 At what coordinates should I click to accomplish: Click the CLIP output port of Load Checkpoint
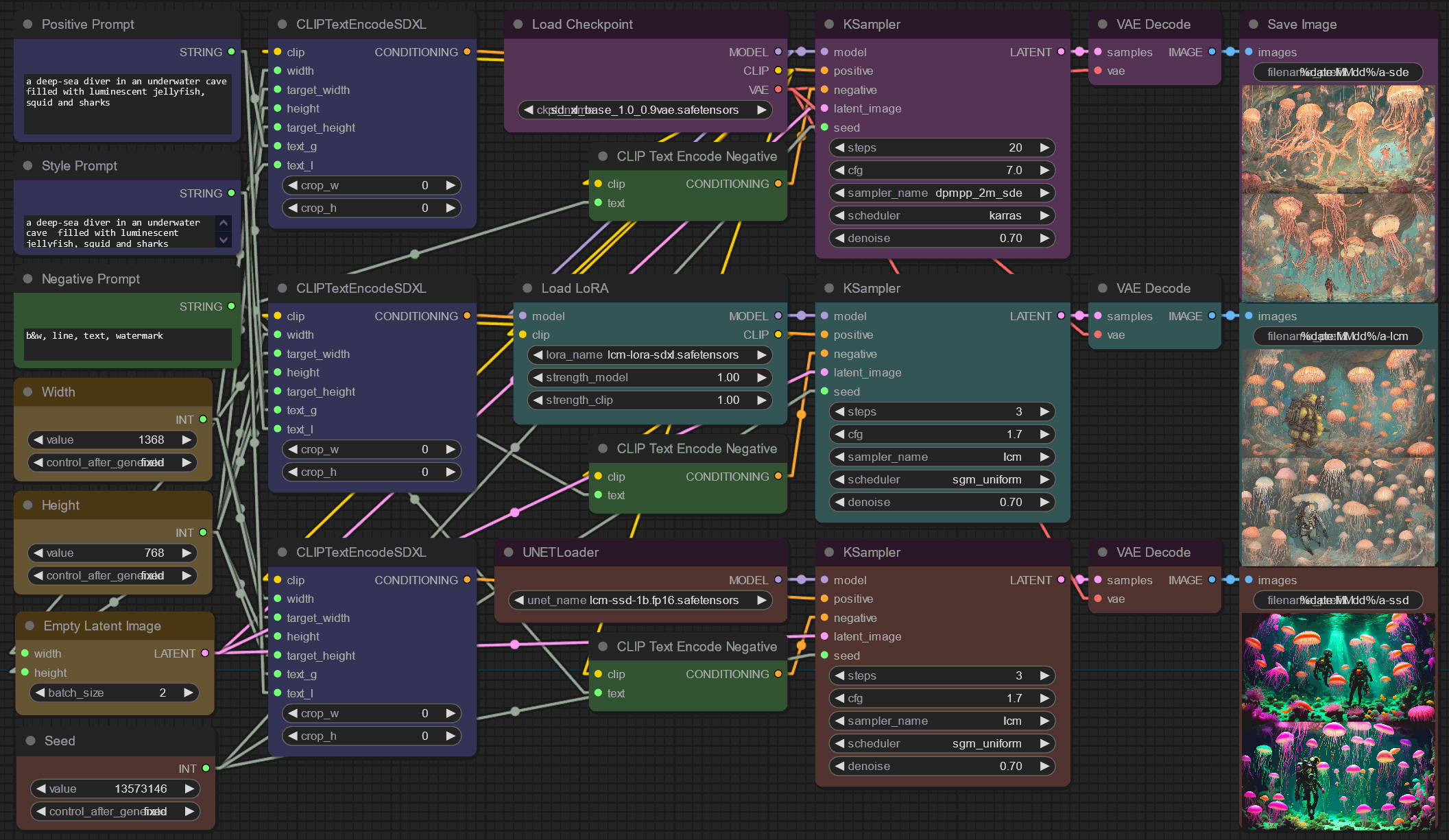pyautogui.click(x=778, y=71)
